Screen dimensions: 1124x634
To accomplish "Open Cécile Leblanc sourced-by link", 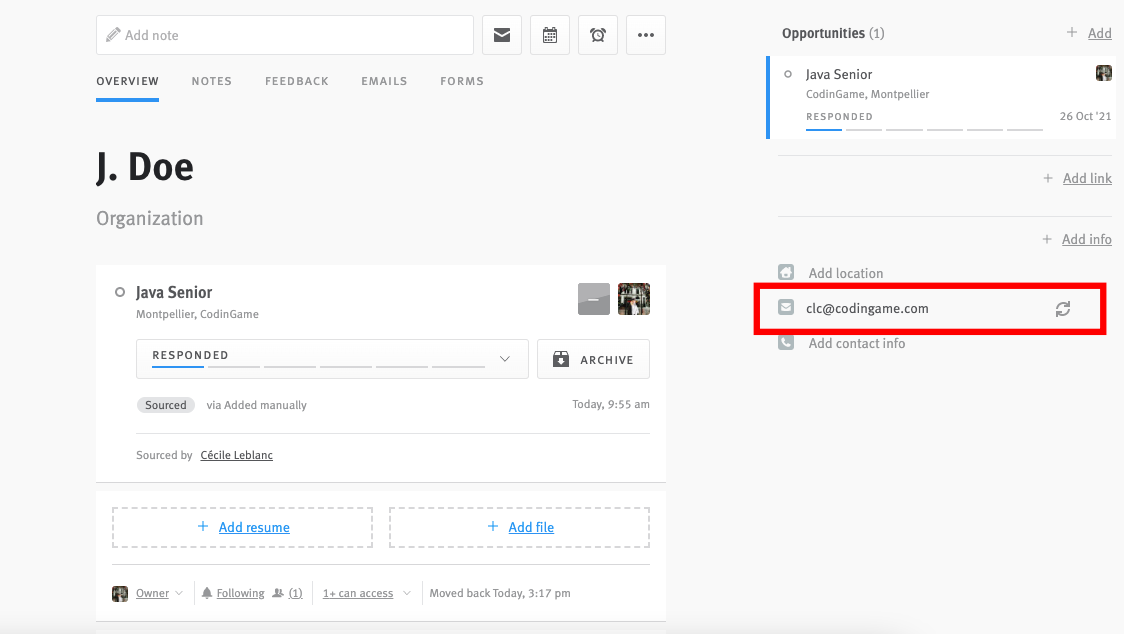I will tap(236, 455).
